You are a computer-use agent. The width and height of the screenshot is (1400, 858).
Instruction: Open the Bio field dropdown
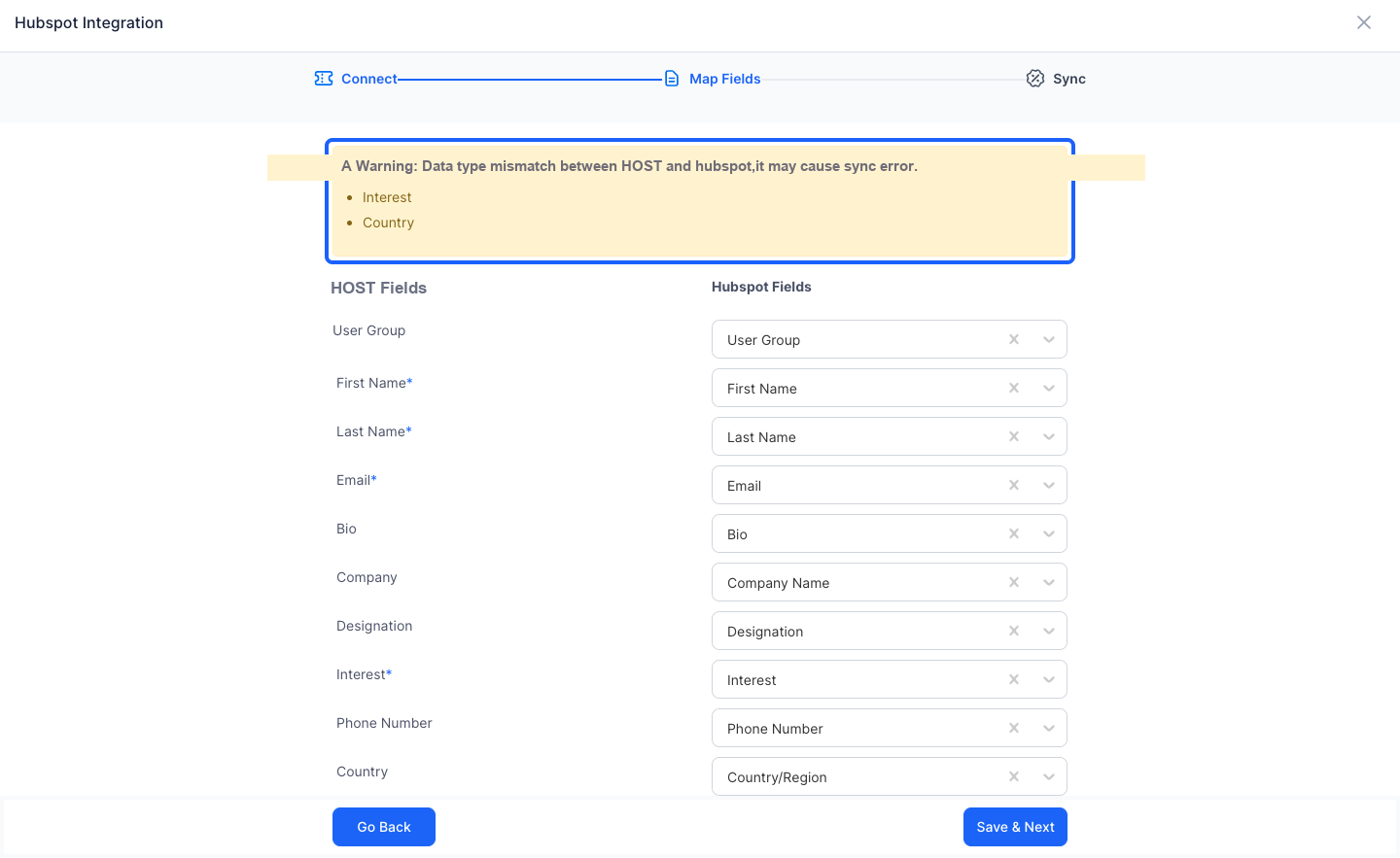1049,533
